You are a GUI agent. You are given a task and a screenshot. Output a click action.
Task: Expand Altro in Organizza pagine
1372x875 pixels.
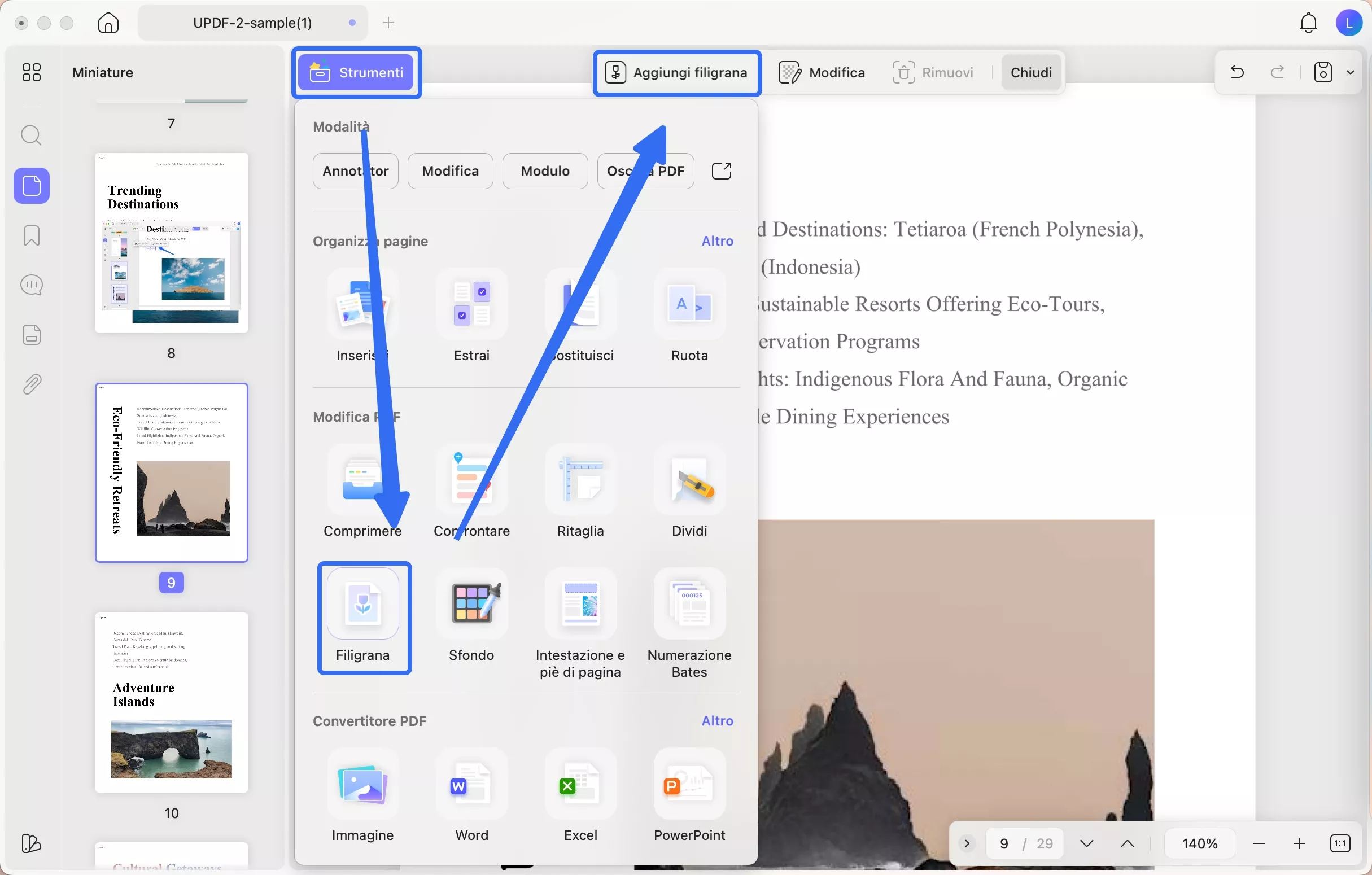pyautogui.click(x=716, y=241)
